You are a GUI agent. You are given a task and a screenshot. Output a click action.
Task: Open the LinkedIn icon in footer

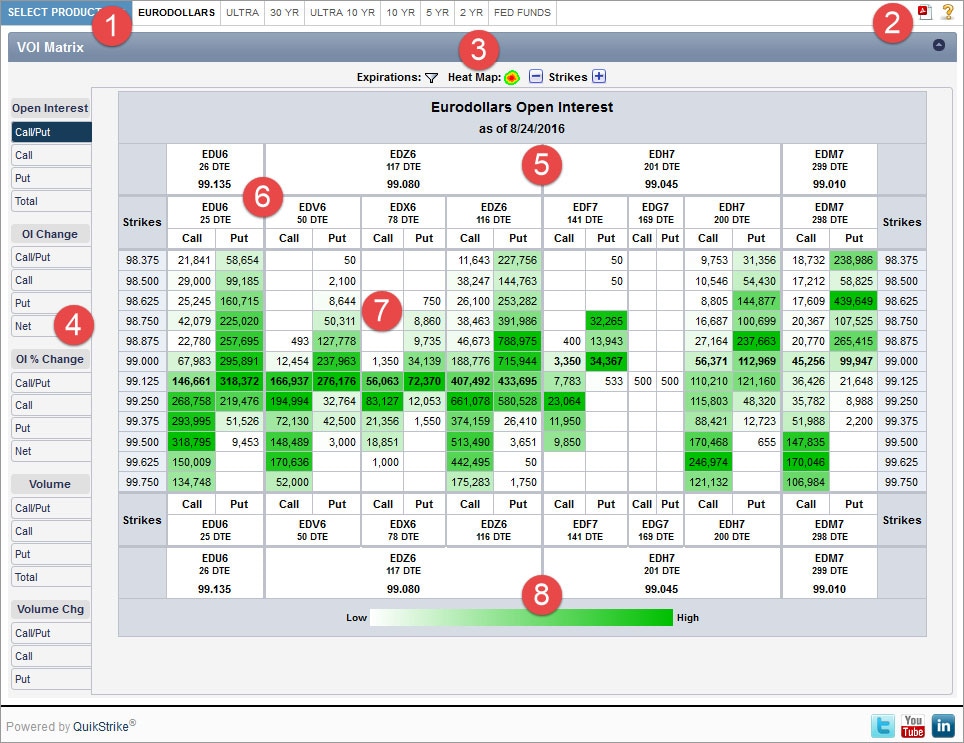coord(943,727)
